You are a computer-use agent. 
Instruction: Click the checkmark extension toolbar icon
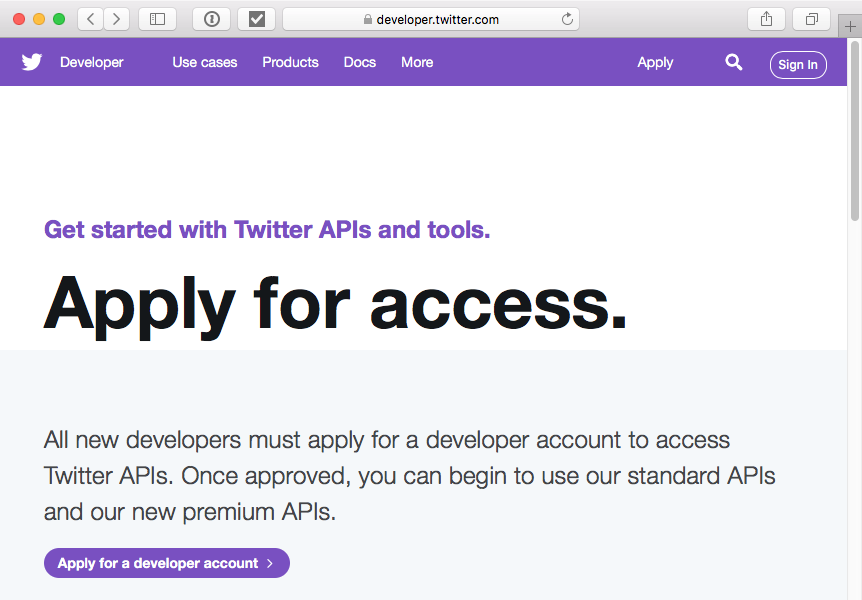click(x=257, y=19)
